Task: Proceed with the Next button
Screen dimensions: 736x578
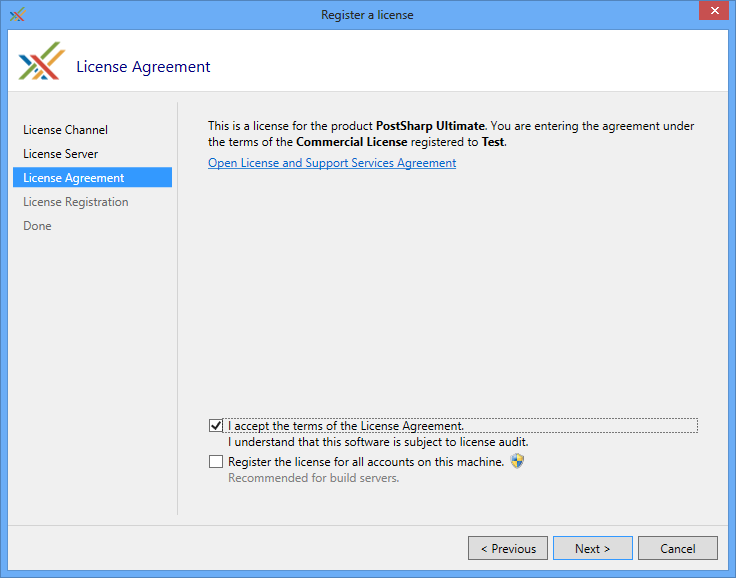Action: tap(592, 548)
